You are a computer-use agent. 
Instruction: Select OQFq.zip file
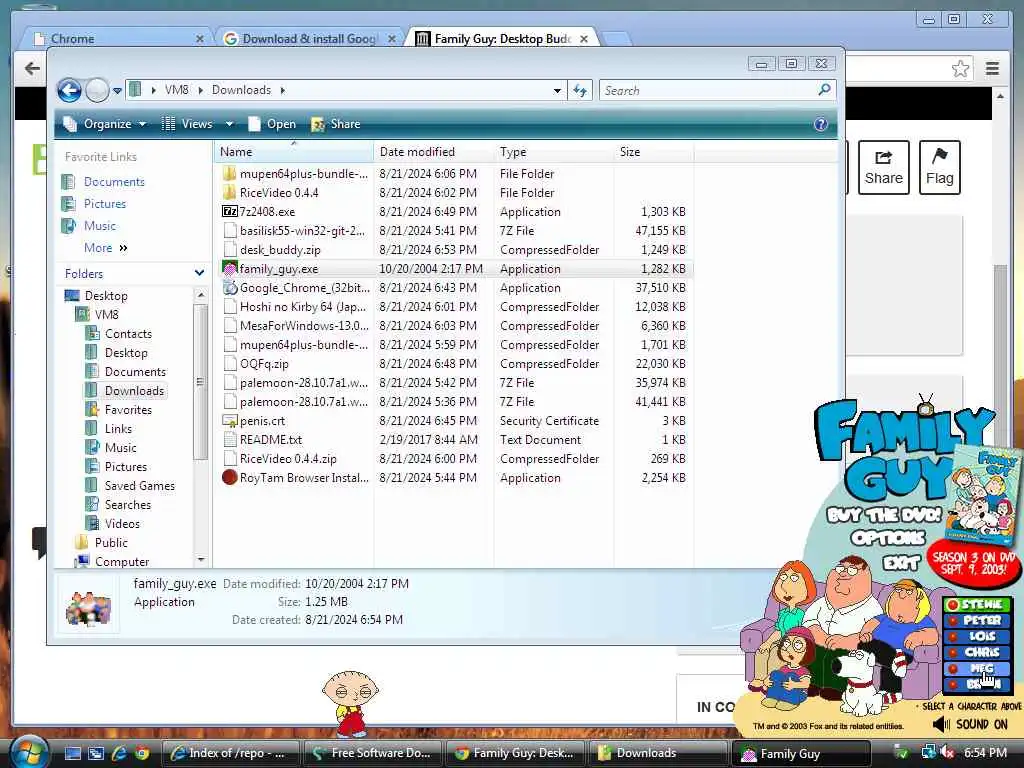[264, 364]
